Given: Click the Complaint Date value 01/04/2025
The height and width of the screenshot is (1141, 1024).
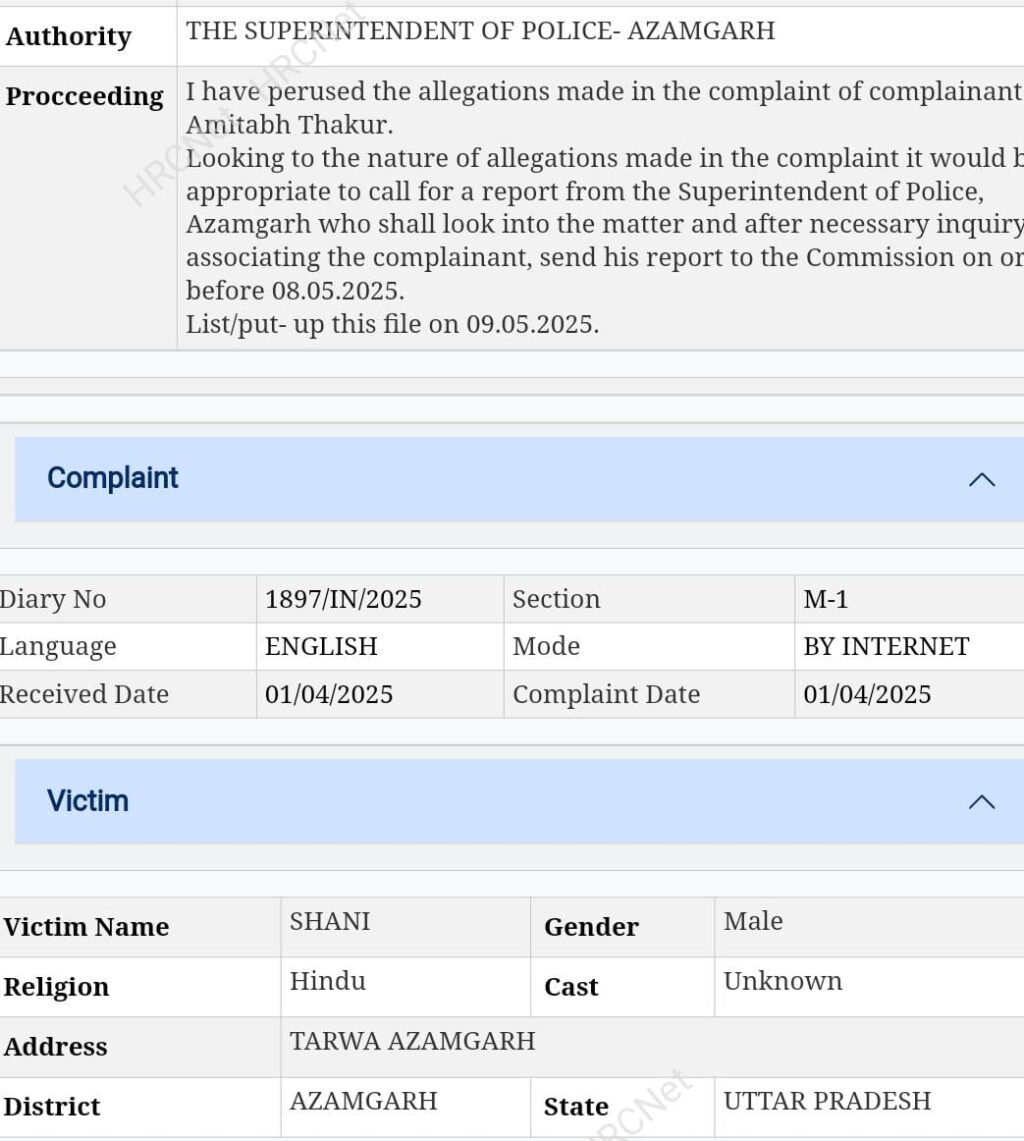Looking at the screenshot, I should (x=867, y=695).
